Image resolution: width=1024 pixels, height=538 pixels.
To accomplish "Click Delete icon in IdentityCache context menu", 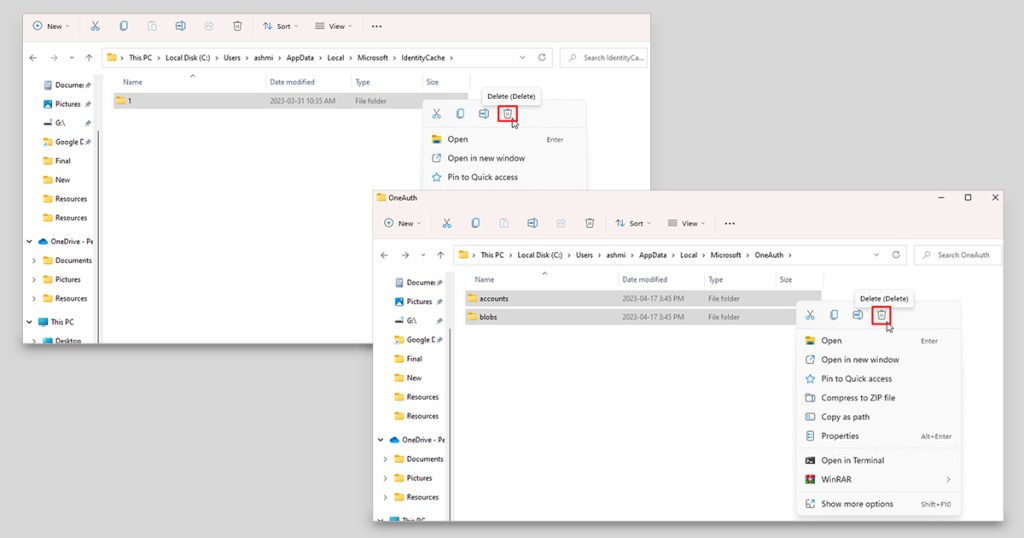I will (x=507, y=114).
